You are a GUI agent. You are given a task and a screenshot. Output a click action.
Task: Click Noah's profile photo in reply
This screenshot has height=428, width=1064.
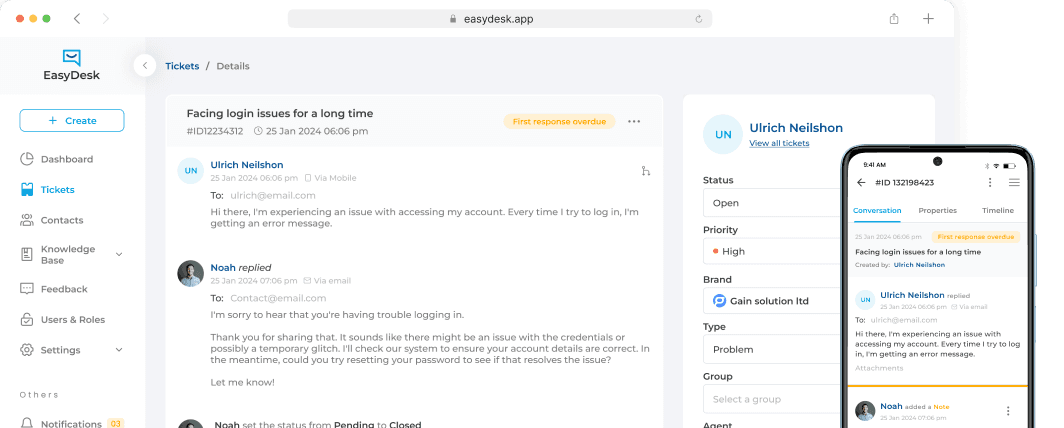(x=191, y=273)
